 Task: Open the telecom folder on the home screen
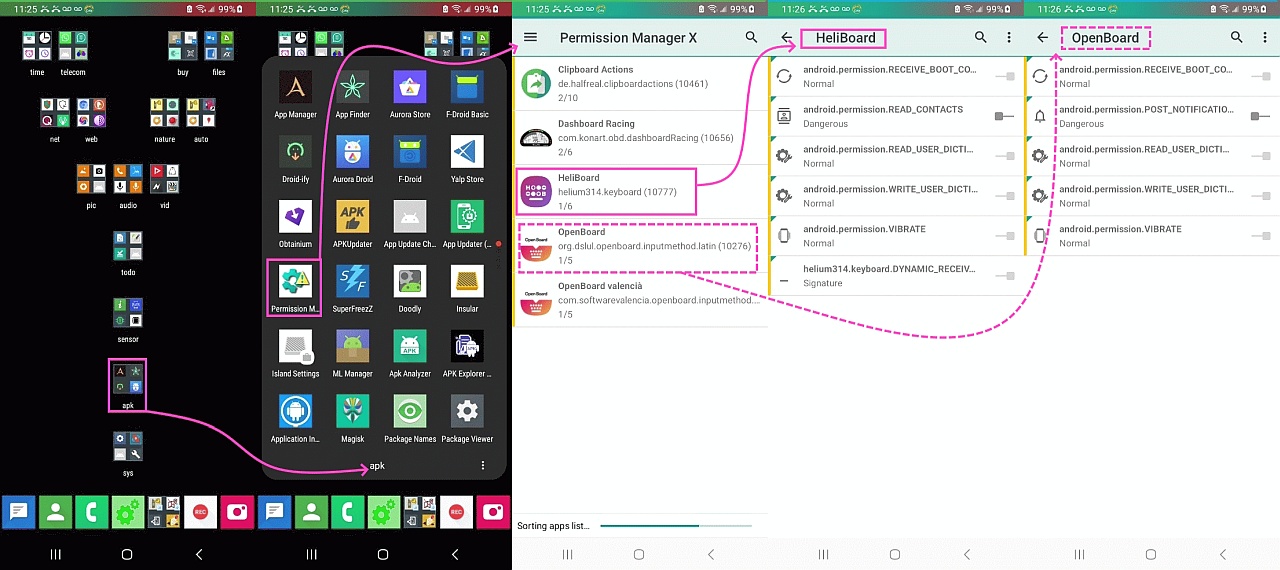point(73,46)
